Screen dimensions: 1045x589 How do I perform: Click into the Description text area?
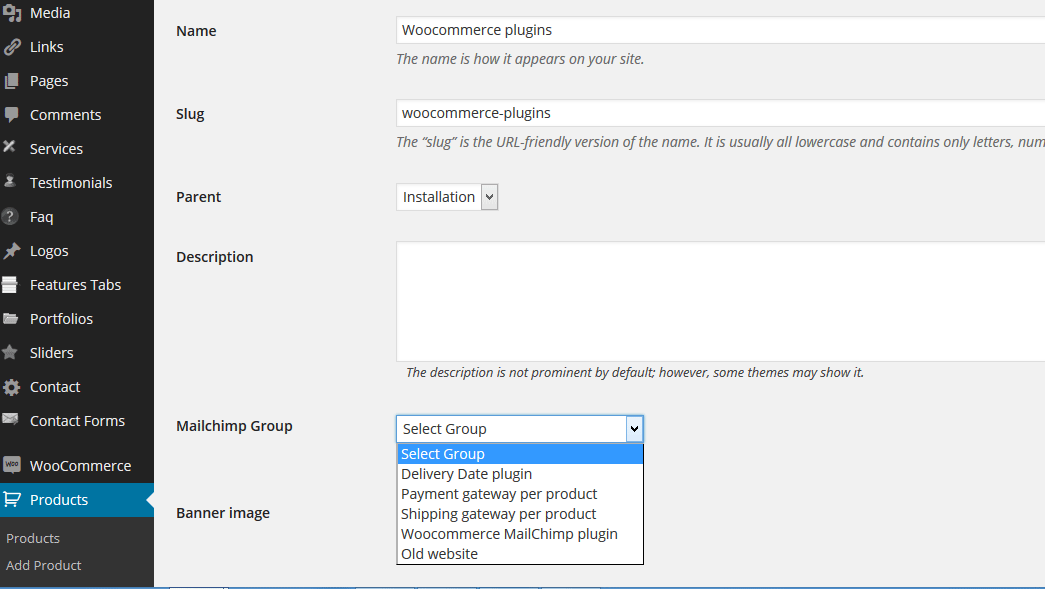720,300
